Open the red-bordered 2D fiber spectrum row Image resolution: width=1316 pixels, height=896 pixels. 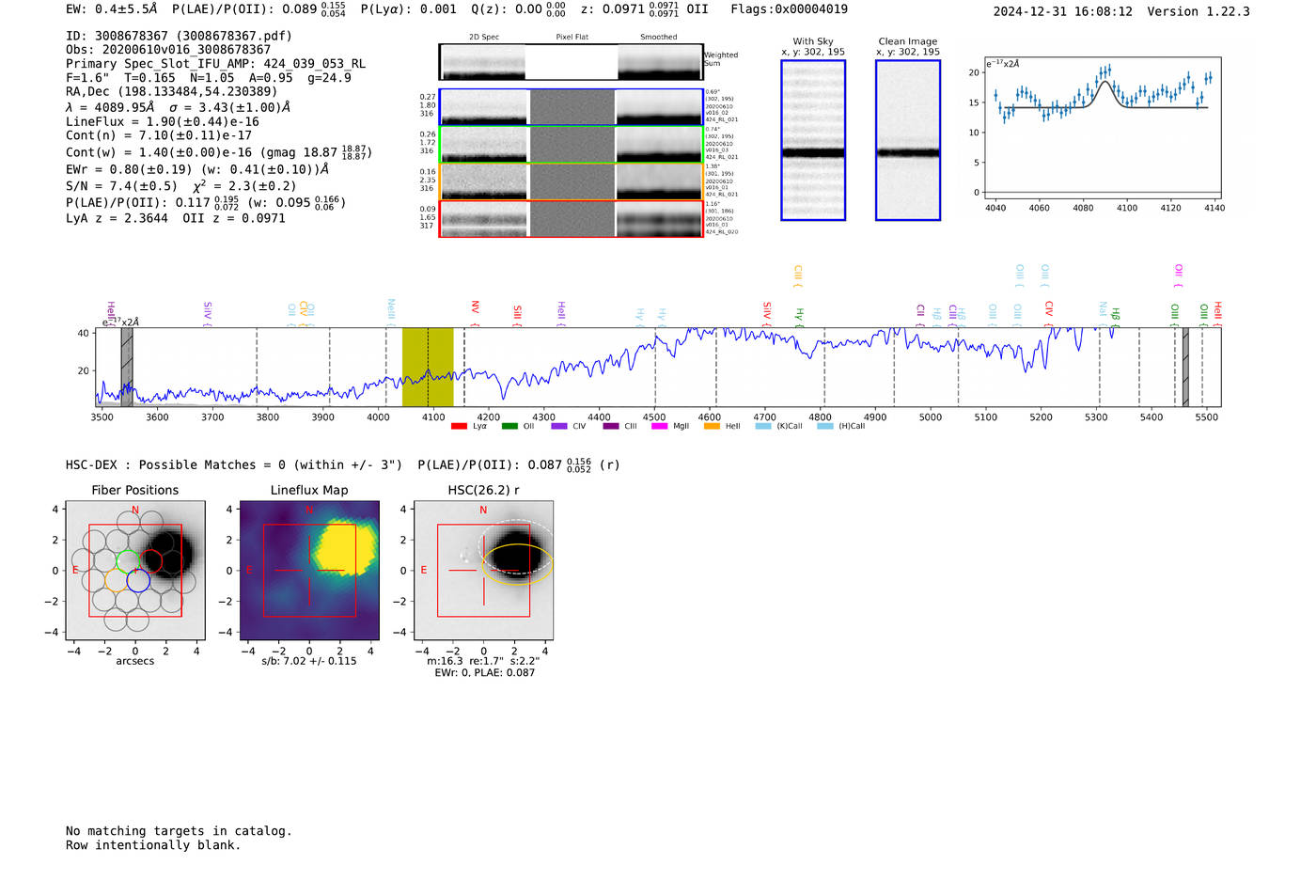click(x=571, y=219)
